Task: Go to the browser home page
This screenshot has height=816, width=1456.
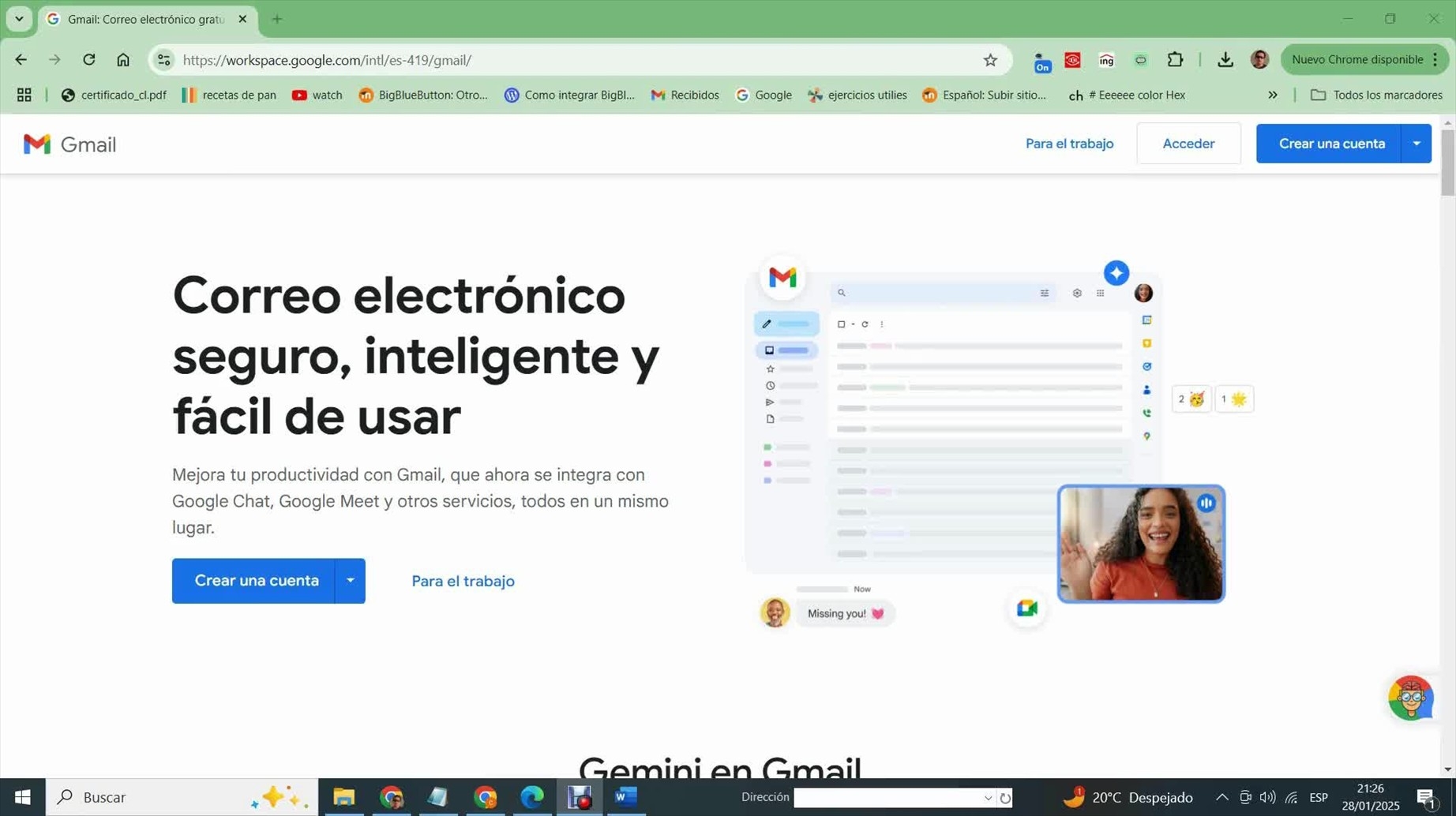Action: 123,60
